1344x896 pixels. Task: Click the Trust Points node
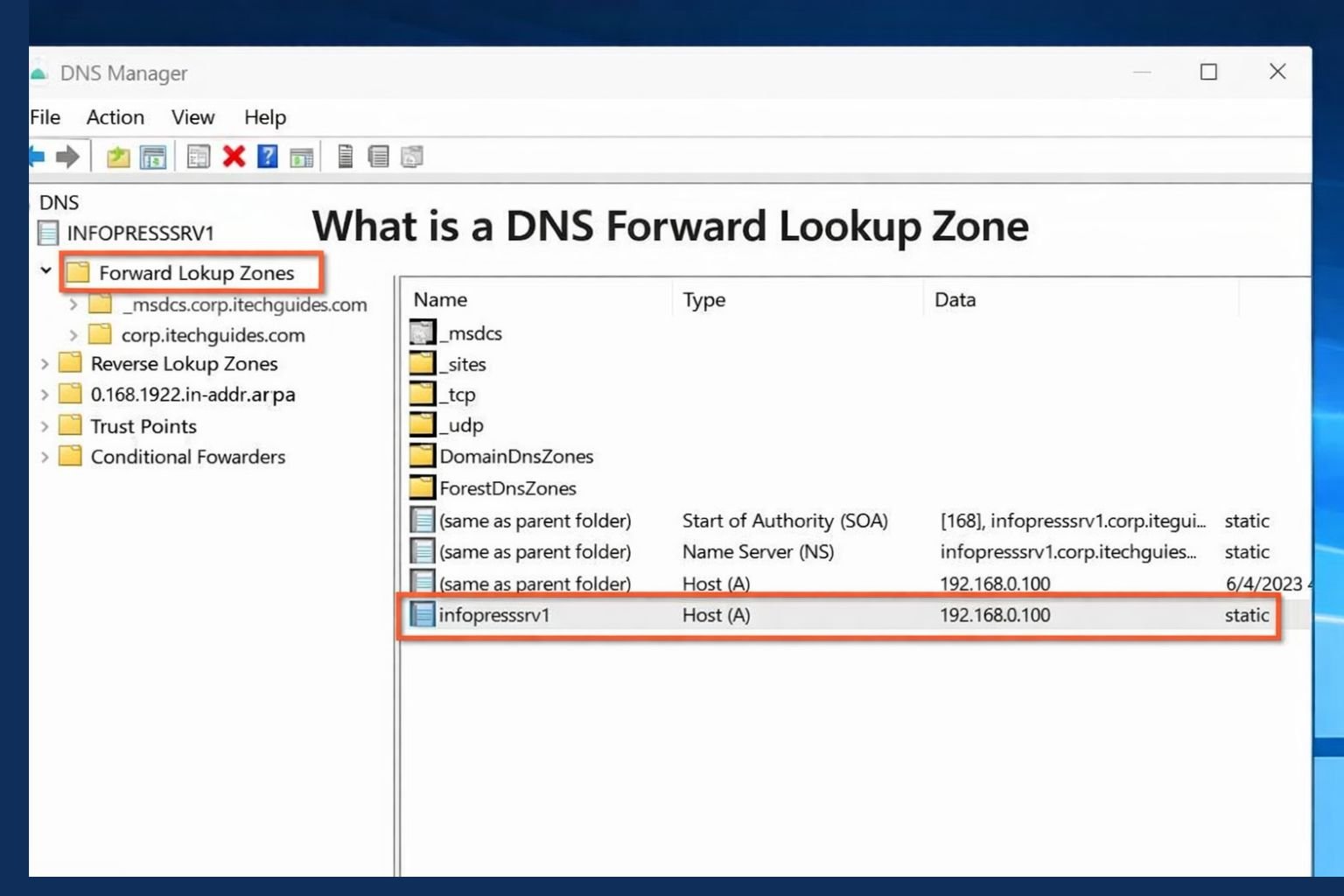(143, 426)
